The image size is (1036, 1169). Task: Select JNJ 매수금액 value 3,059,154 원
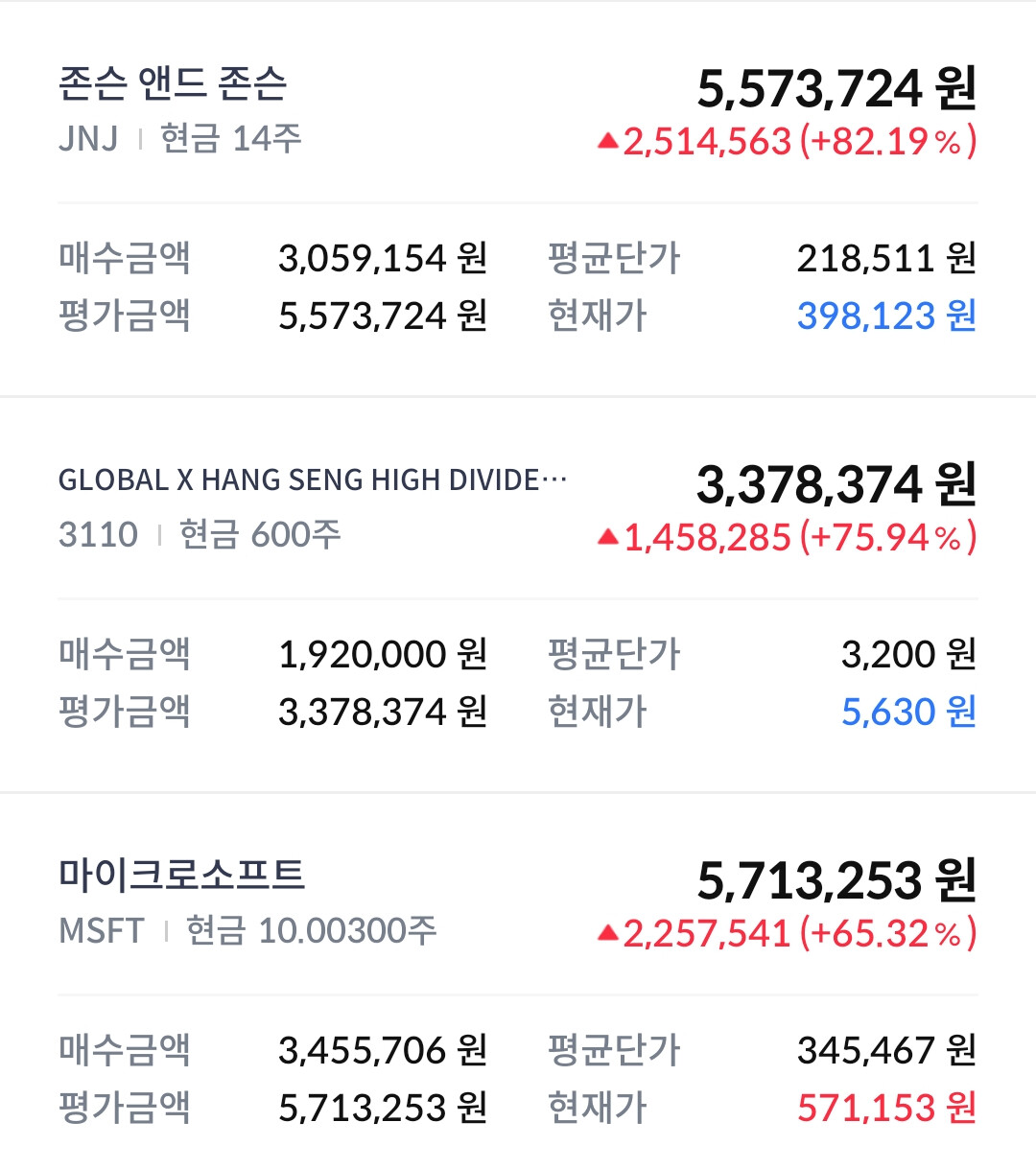click(383, 258)
